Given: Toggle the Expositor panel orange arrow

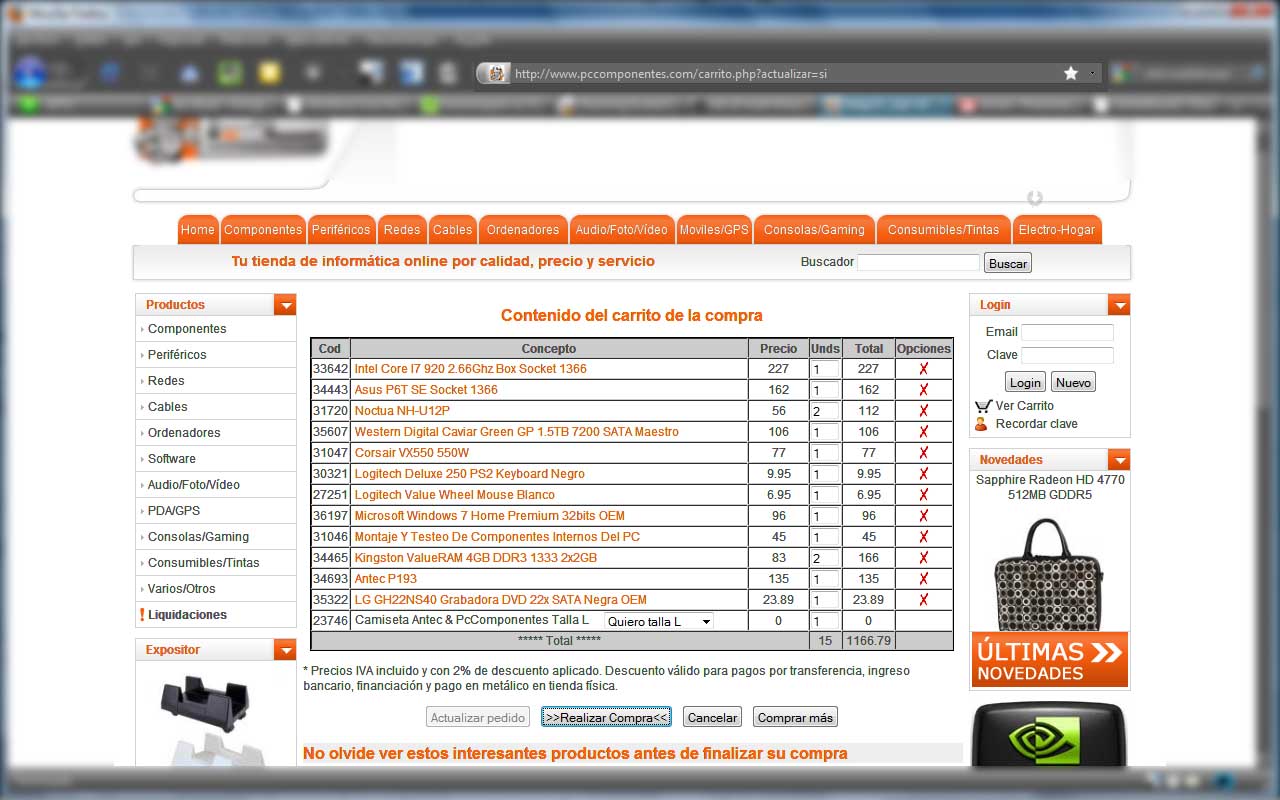Looking at the screenshot, I should coord(285,650).
